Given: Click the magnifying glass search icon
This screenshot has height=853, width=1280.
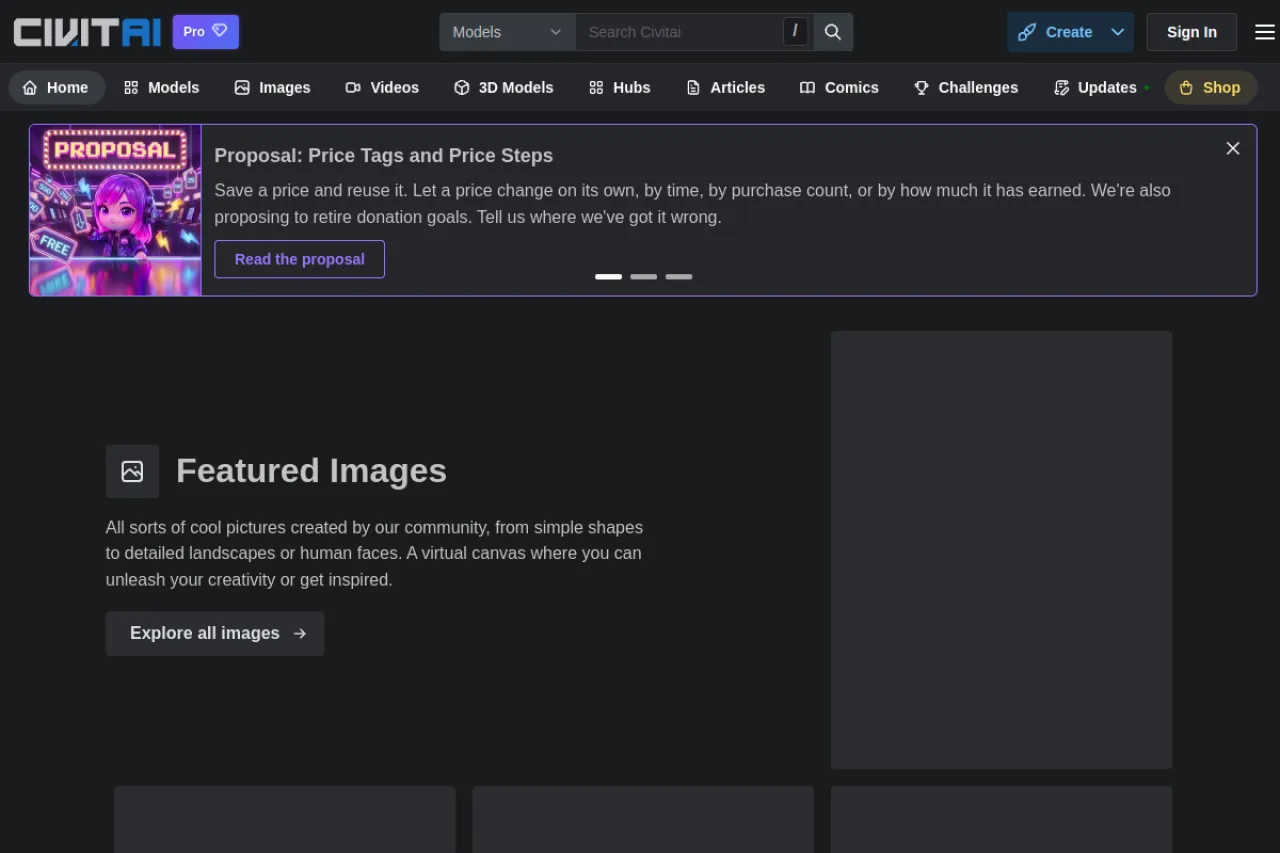Looking at the screenshot, I should (833, 32).
